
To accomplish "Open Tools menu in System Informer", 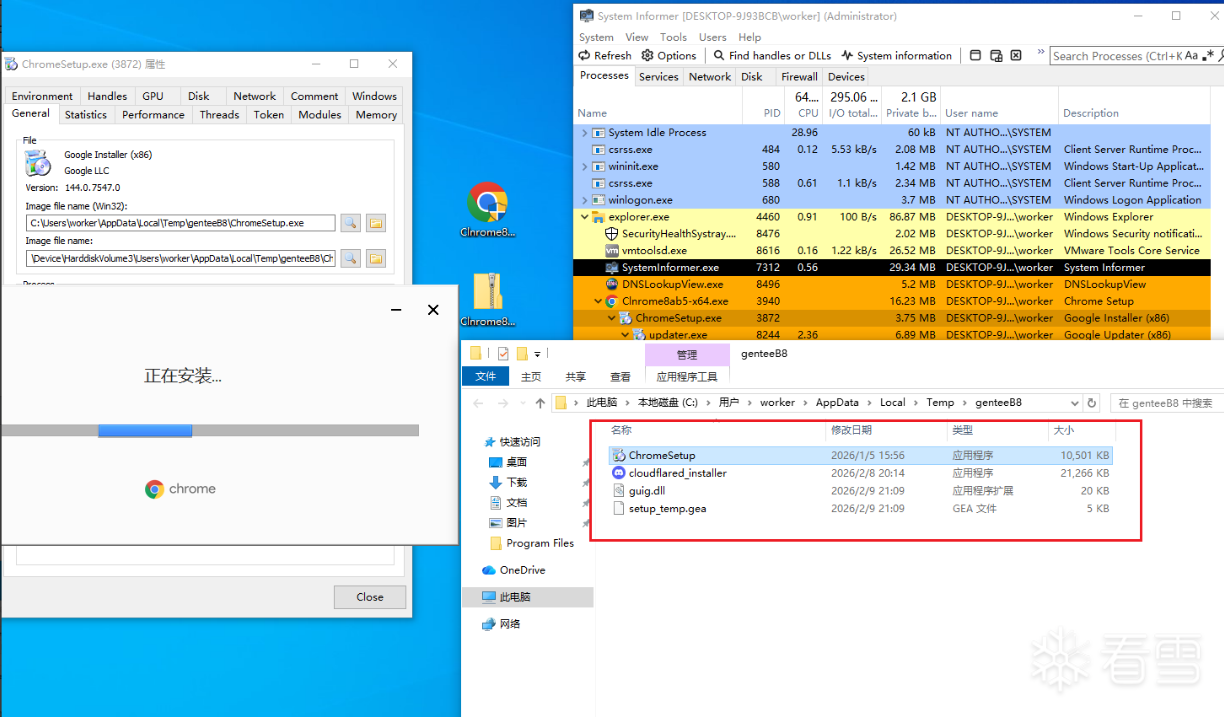I will click(x=673, y=37).
